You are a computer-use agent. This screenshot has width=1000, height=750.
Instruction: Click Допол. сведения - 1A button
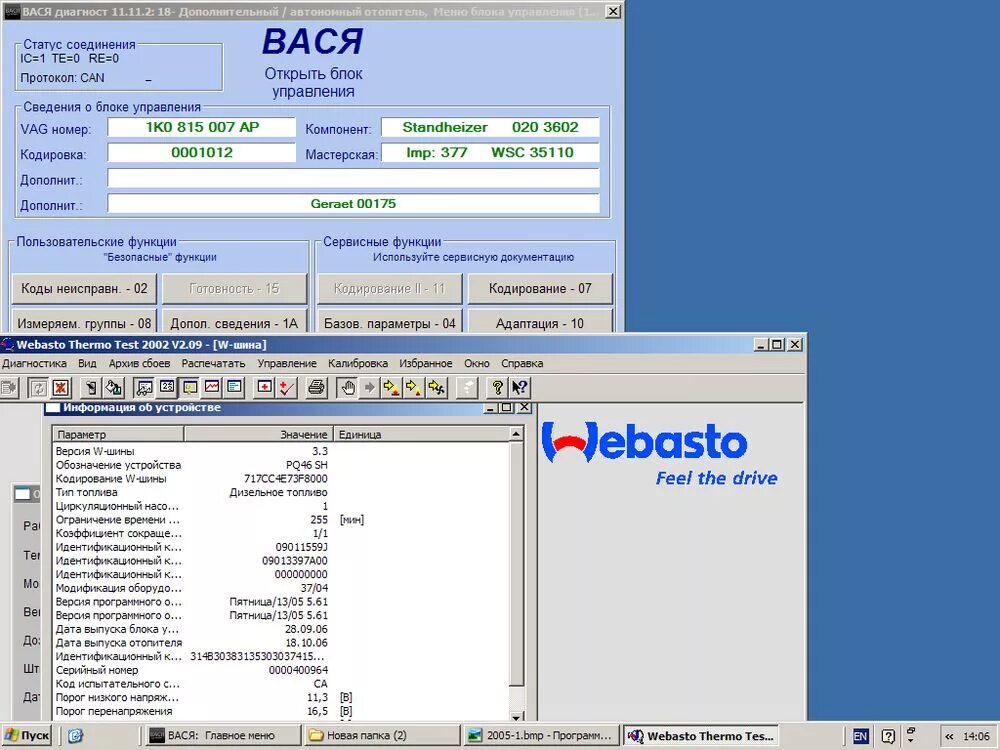[234, 321]
